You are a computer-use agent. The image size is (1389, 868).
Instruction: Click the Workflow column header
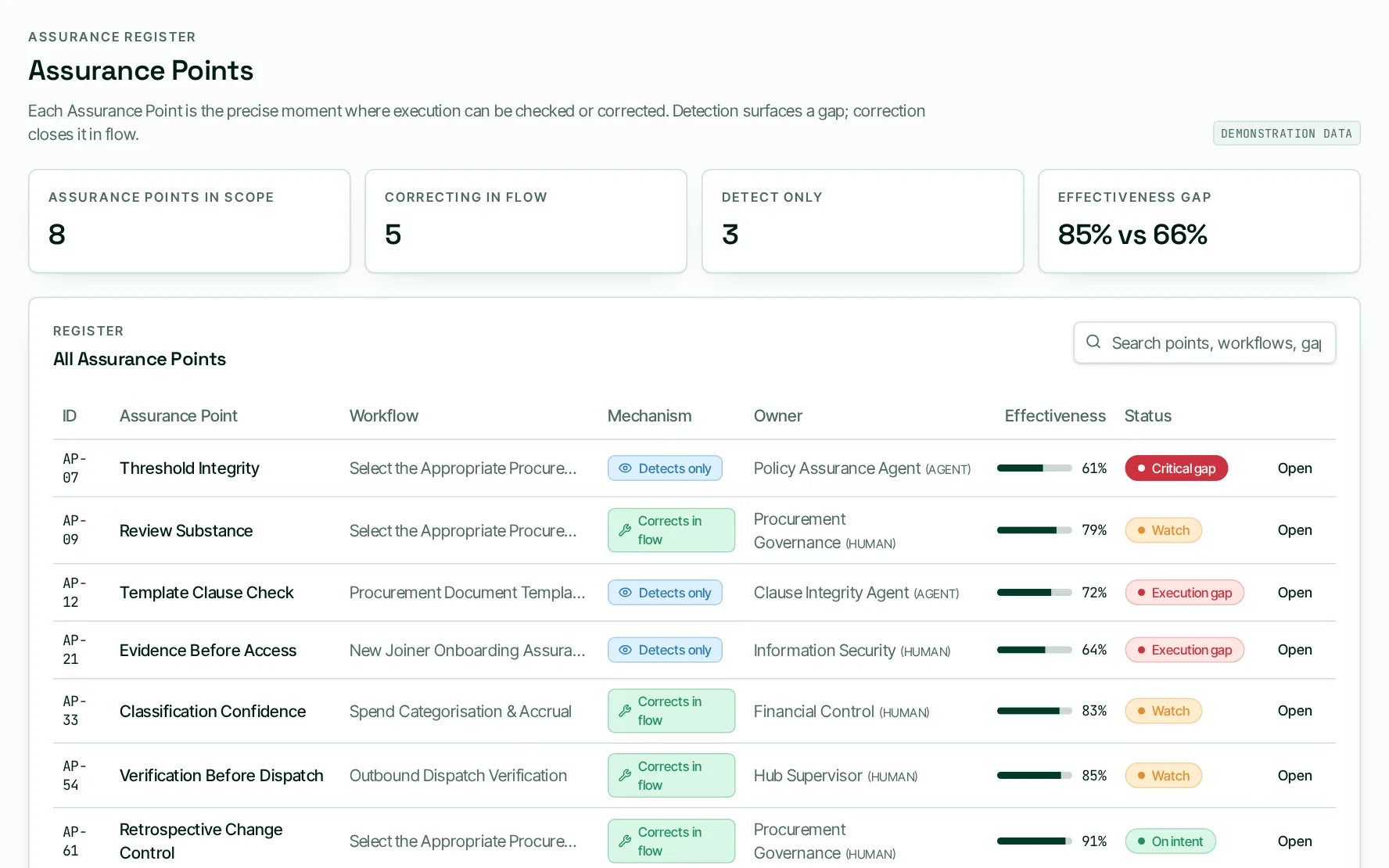[384, 416]
